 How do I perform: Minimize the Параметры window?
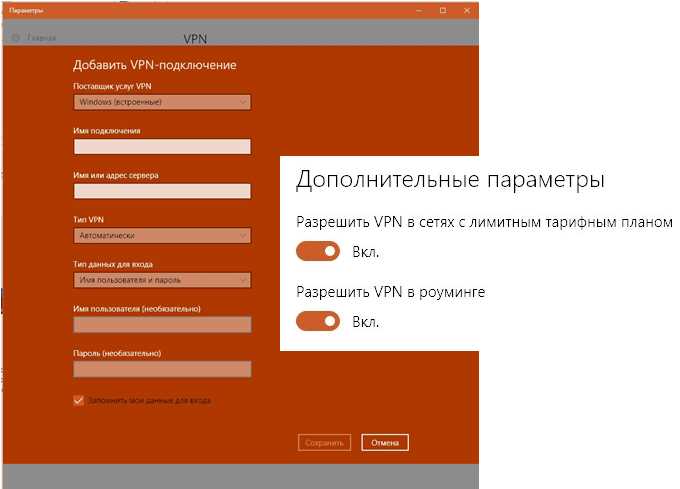pyautogui.click(x=419, y=10)
